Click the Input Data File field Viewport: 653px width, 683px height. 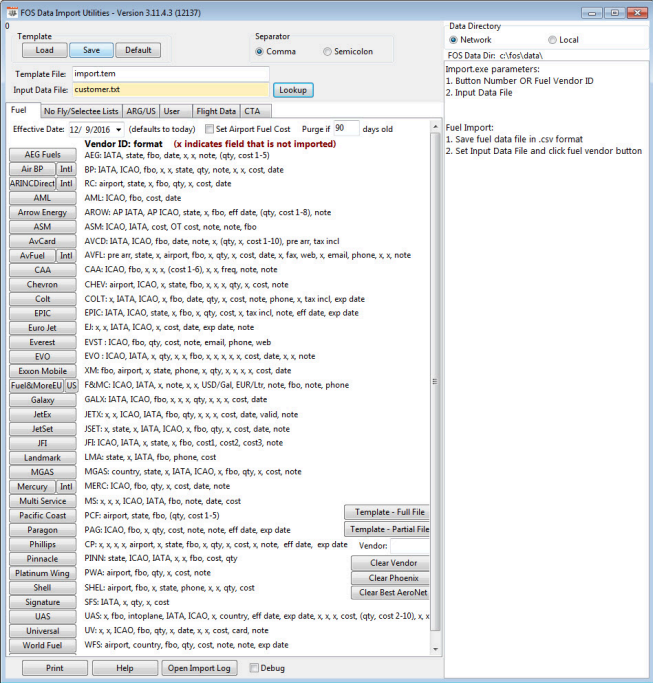tap(170, 90)
